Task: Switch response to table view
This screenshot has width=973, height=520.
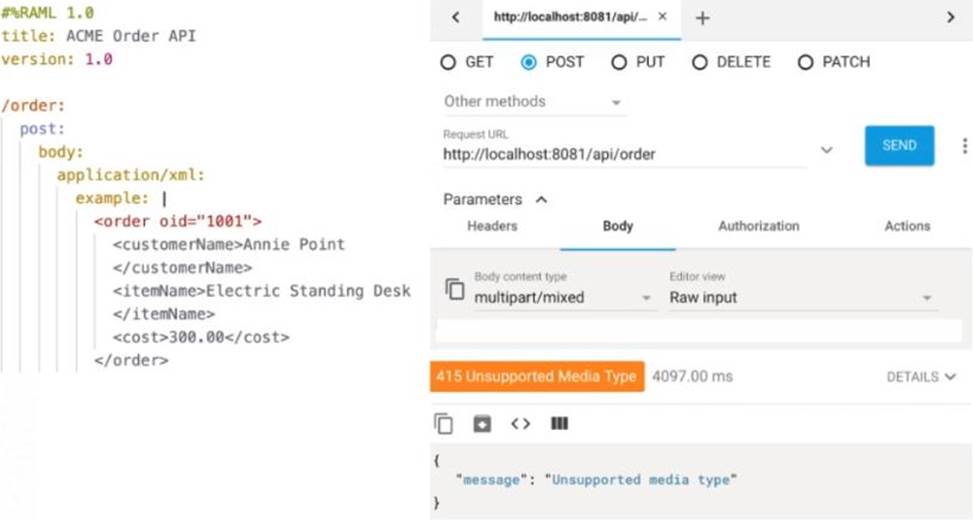Action: pyautogui.click(x=559, y=424)
